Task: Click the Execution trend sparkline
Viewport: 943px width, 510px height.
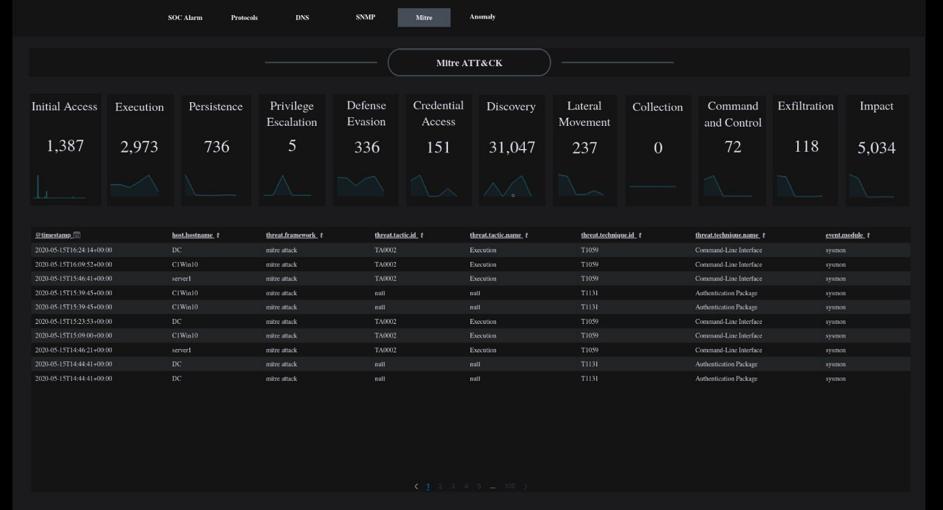Action: (138, 185)
